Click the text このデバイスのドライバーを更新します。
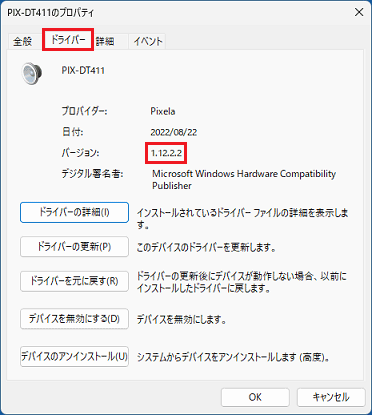This screenshot has height=415, width=372. click(206, 247)
